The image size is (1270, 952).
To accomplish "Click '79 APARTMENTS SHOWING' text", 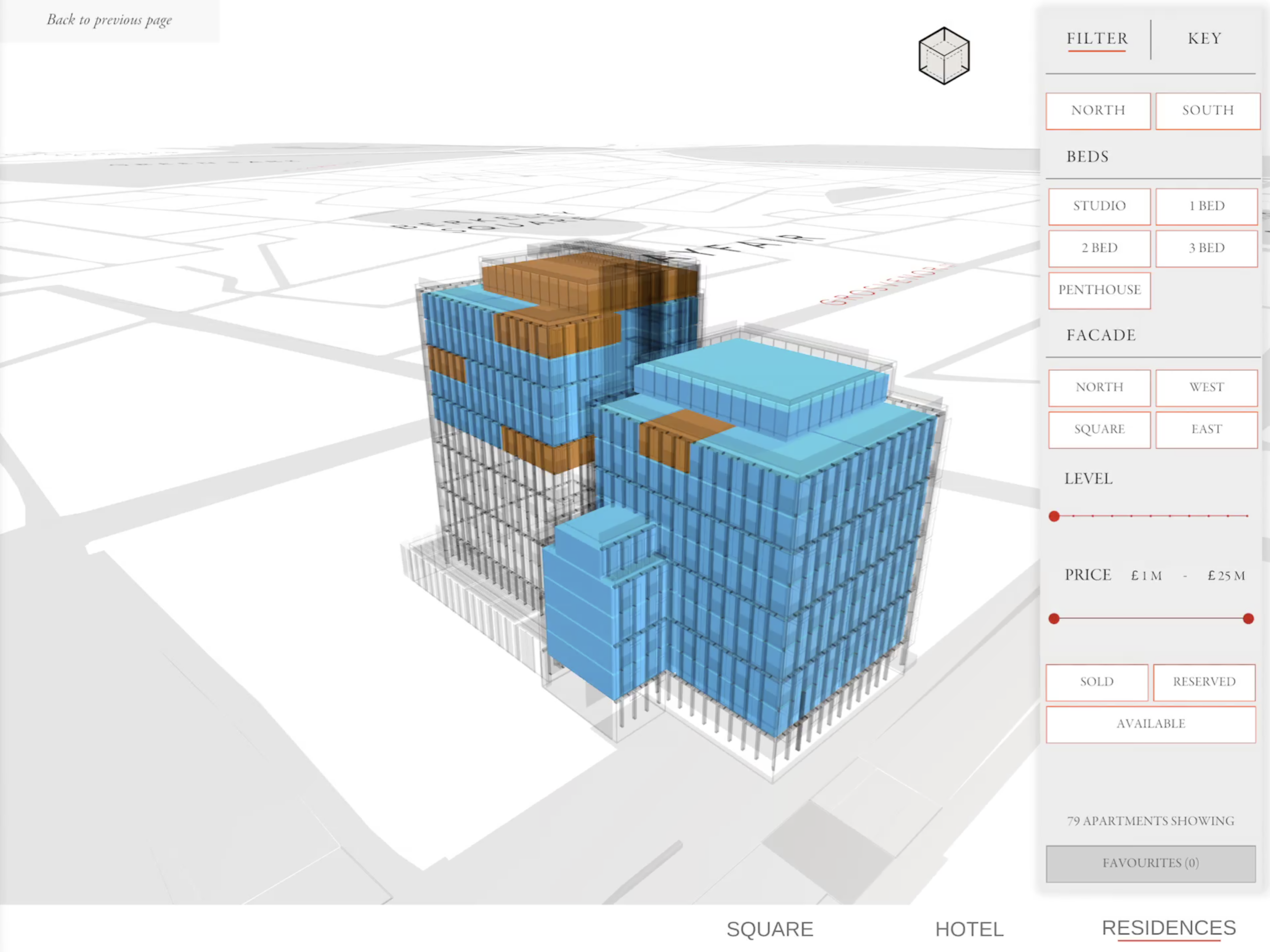I will coord(1151,821).
